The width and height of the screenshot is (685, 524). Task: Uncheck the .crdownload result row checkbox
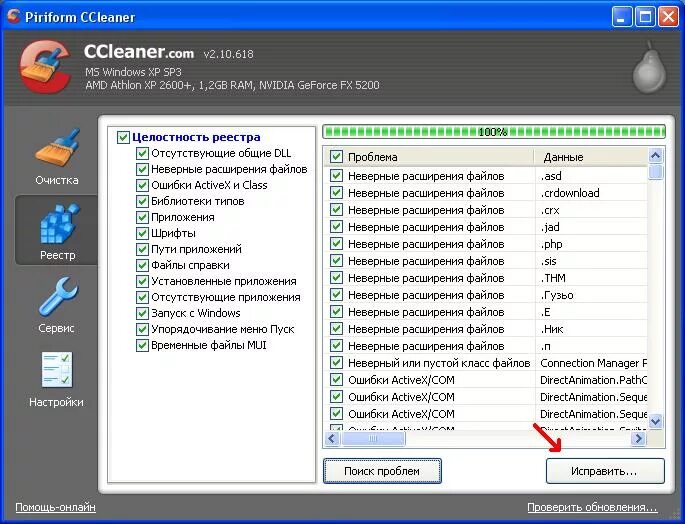336,193
